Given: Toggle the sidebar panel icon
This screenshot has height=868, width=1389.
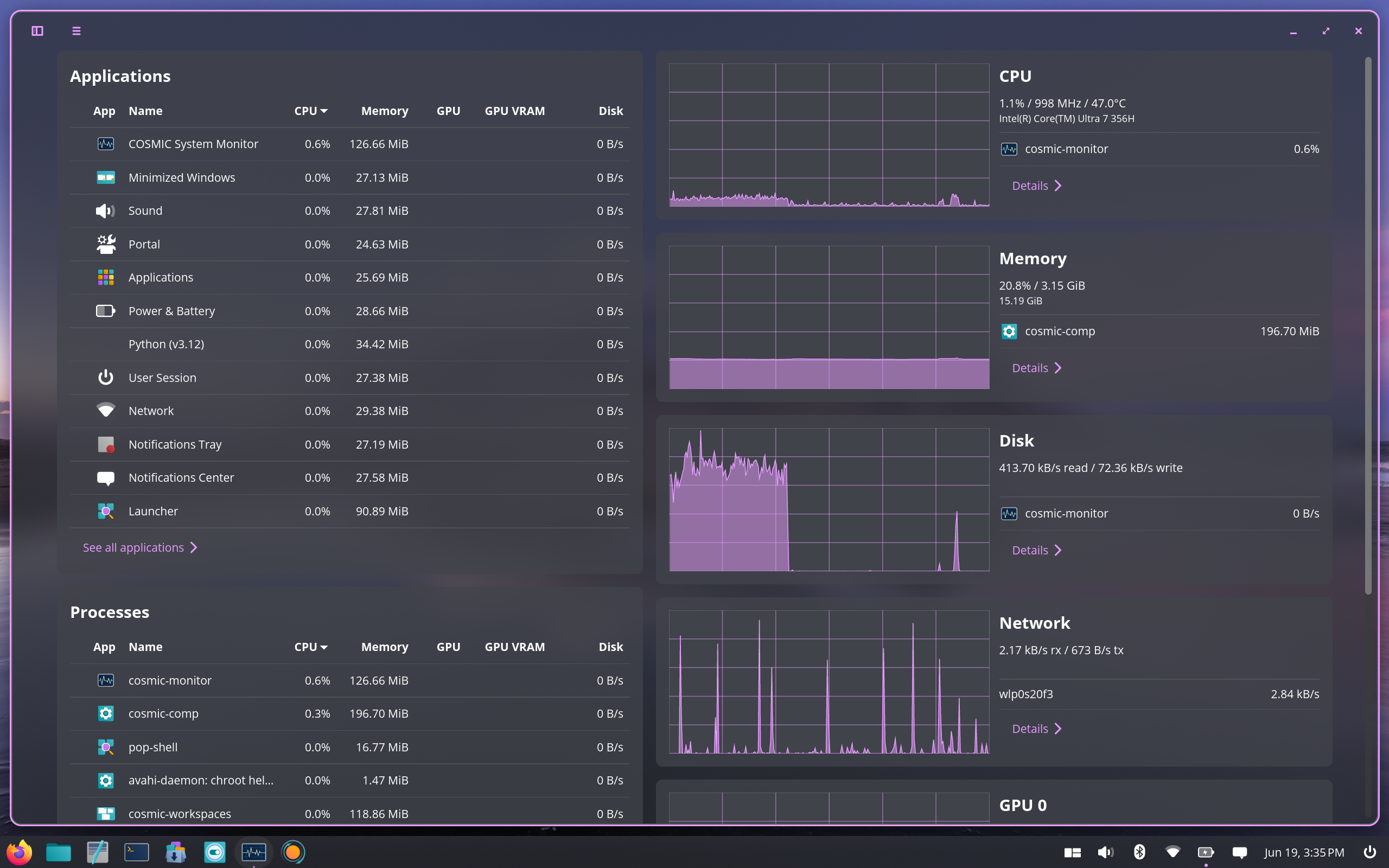Looking at the screenshot, I should pyautogui.click(x=37, y=31).
